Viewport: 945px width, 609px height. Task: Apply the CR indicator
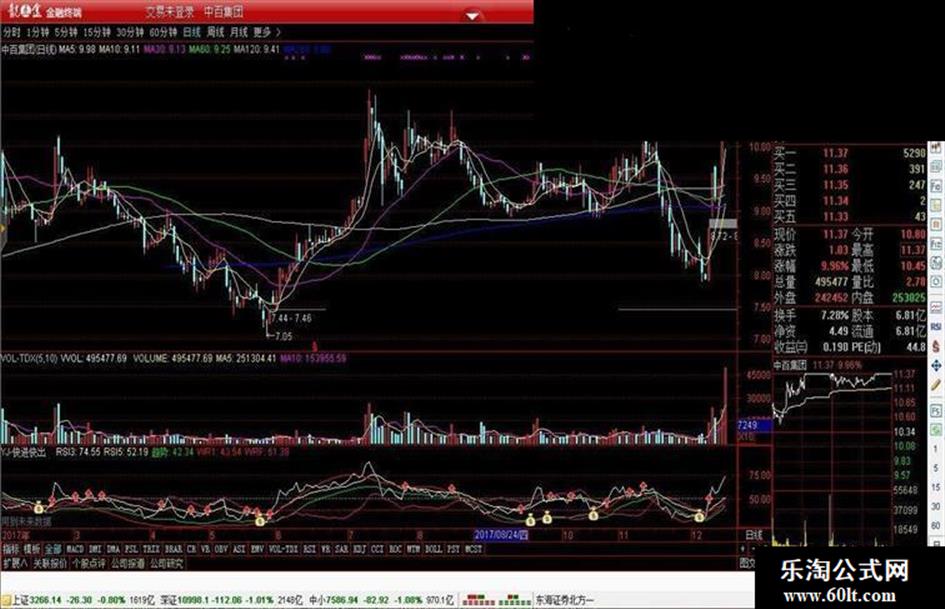pos(191,549)
